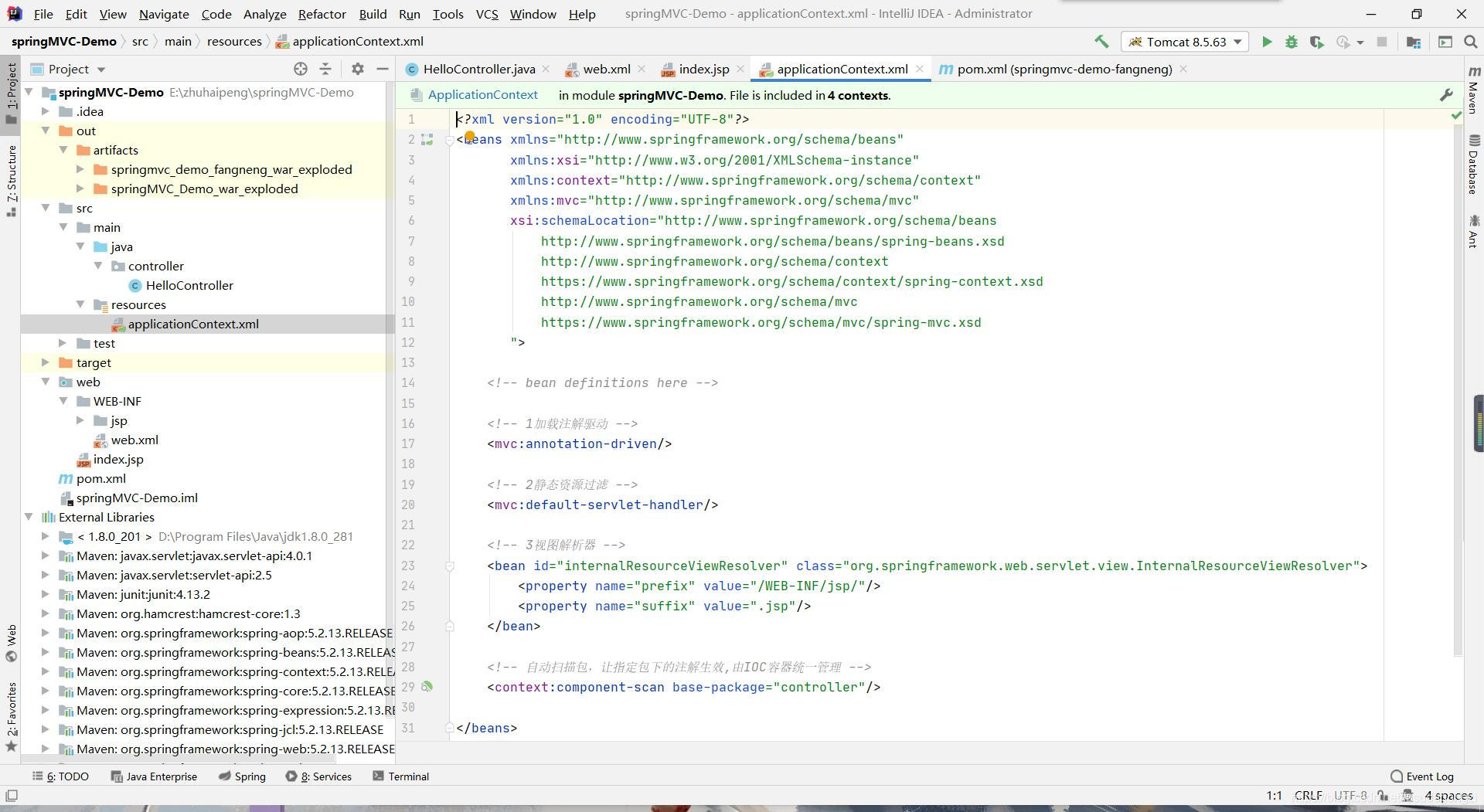Toggle the Database tool window
The width and height of the screenshot is (1484, 812).
tap(1473, 165)
